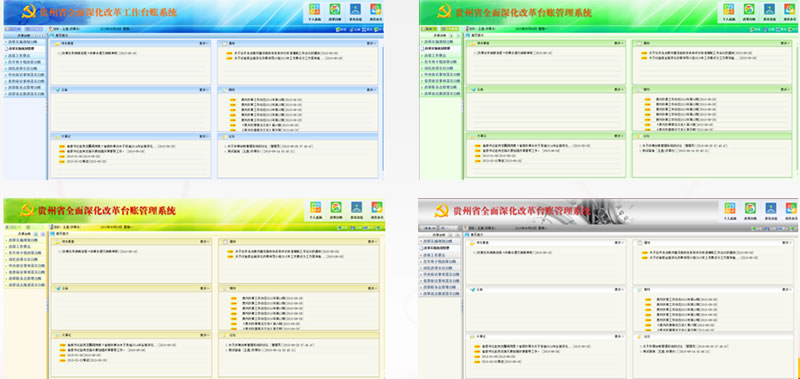Screen dimensions: 800x379
Task: Click the checkmark panel icon in yellow-theme window
Action: (x=57, y=289)
